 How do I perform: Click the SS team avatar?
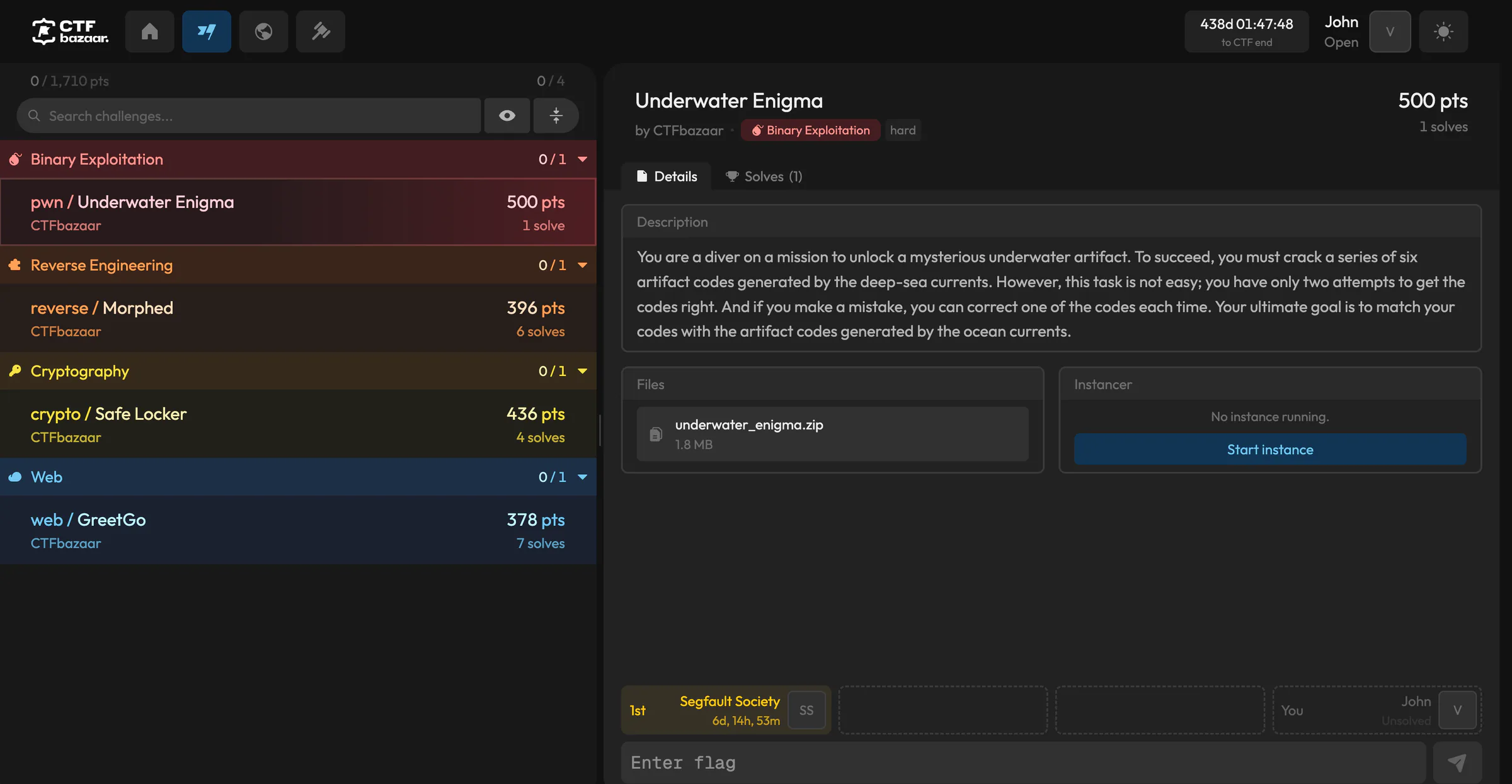click(806, 710)
